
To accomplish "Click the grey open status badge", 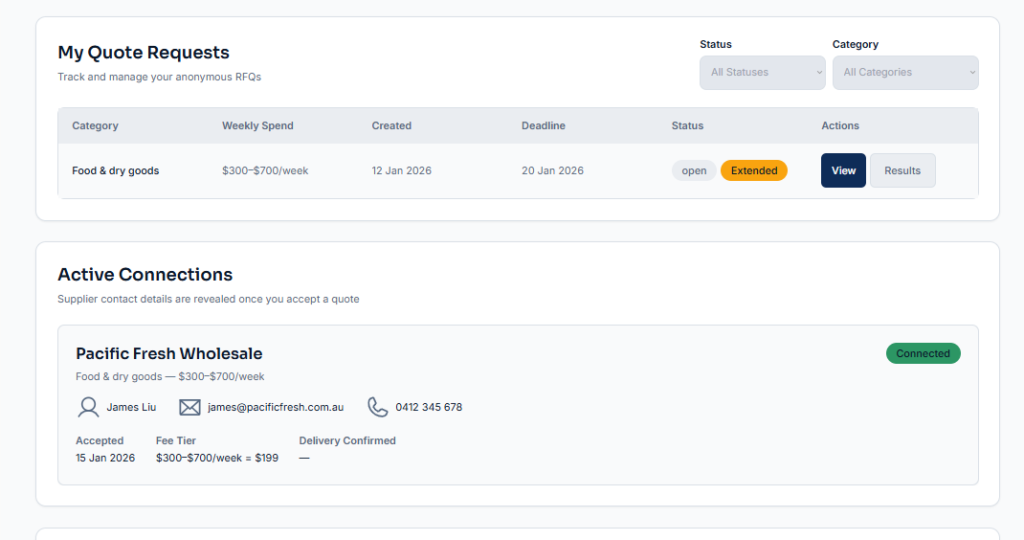I will (x=694, y=171).
